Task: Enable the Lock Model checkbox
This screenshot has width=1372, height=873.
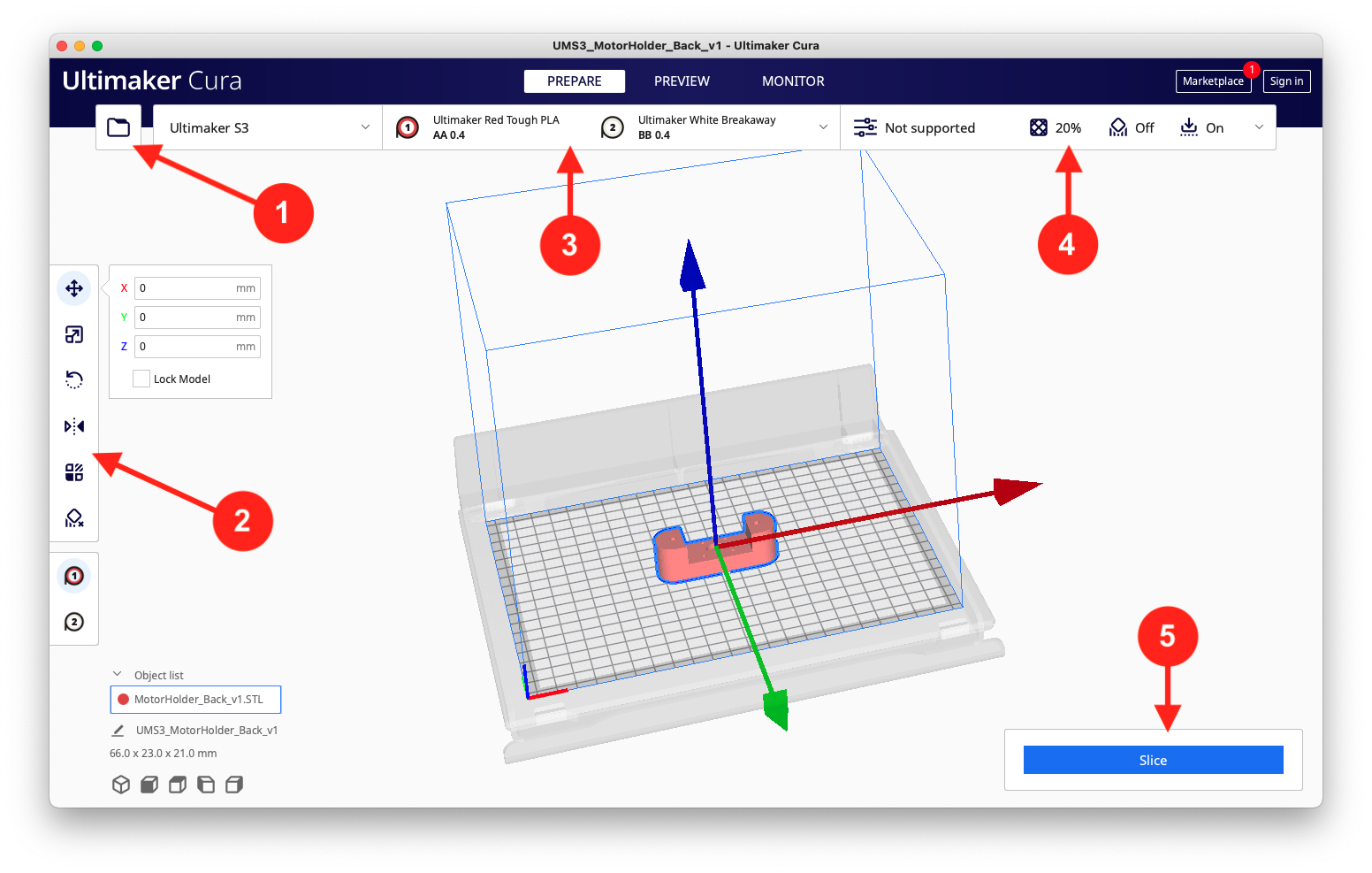Action: coord(141,378)
